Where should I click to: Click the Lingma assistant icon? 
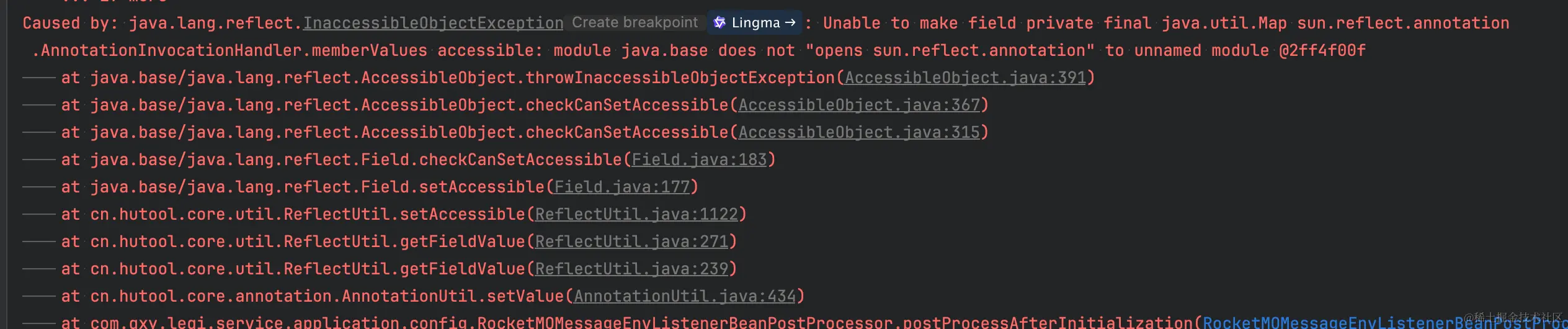pos(719,23)
